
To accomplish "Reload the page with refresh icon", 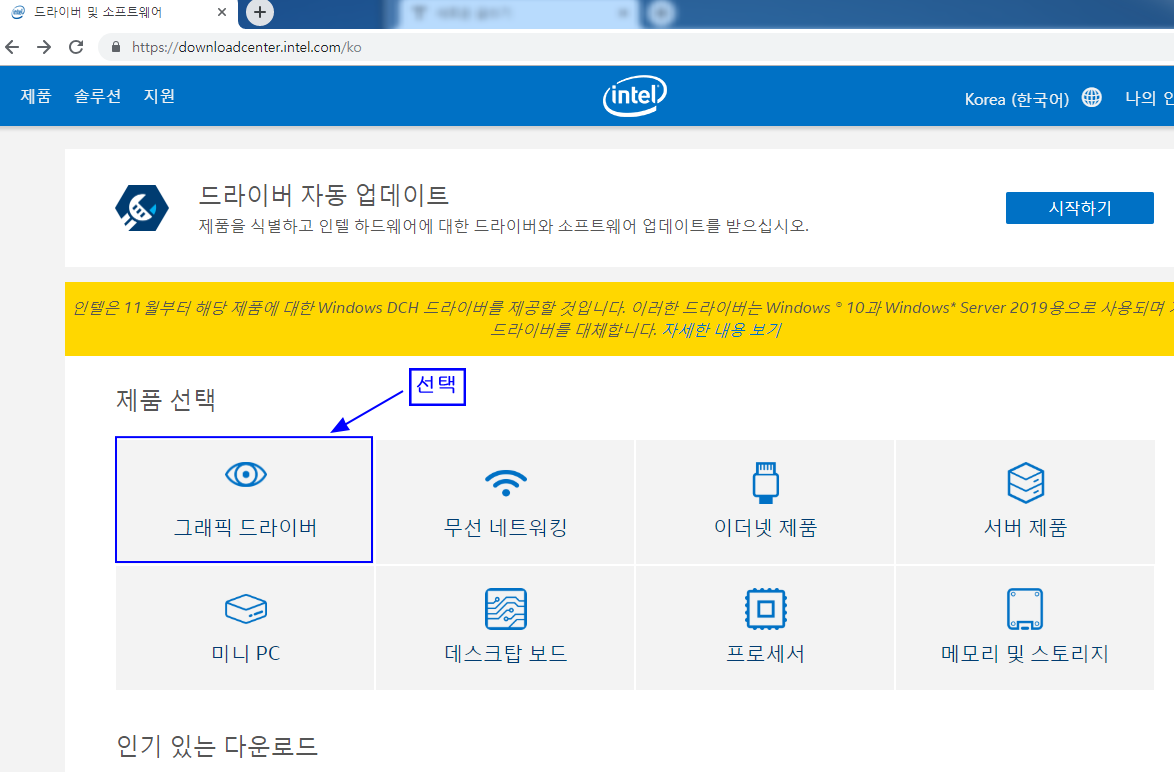I will pos(76,47).
